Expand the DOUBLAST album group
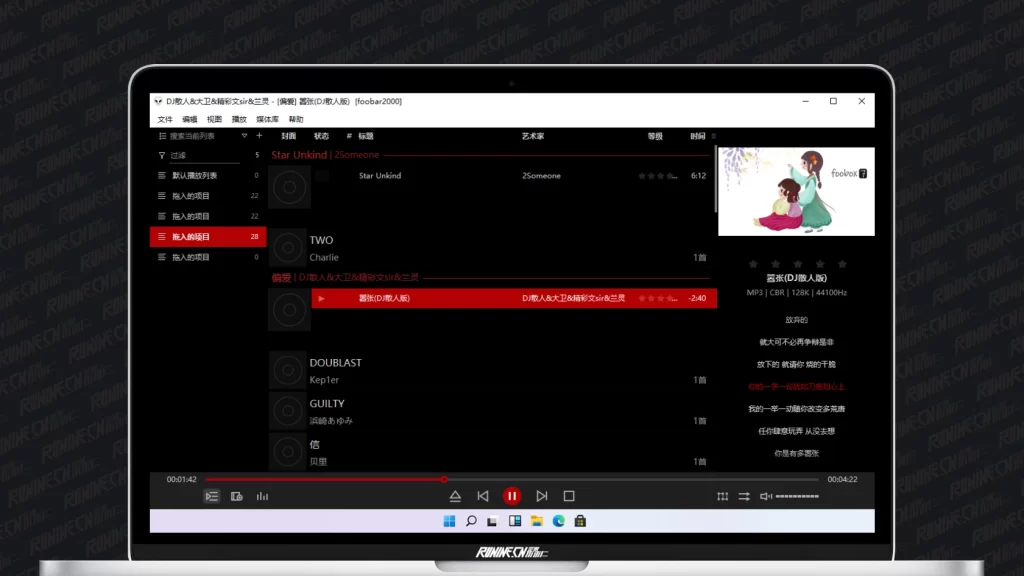 tap(335, 363)
